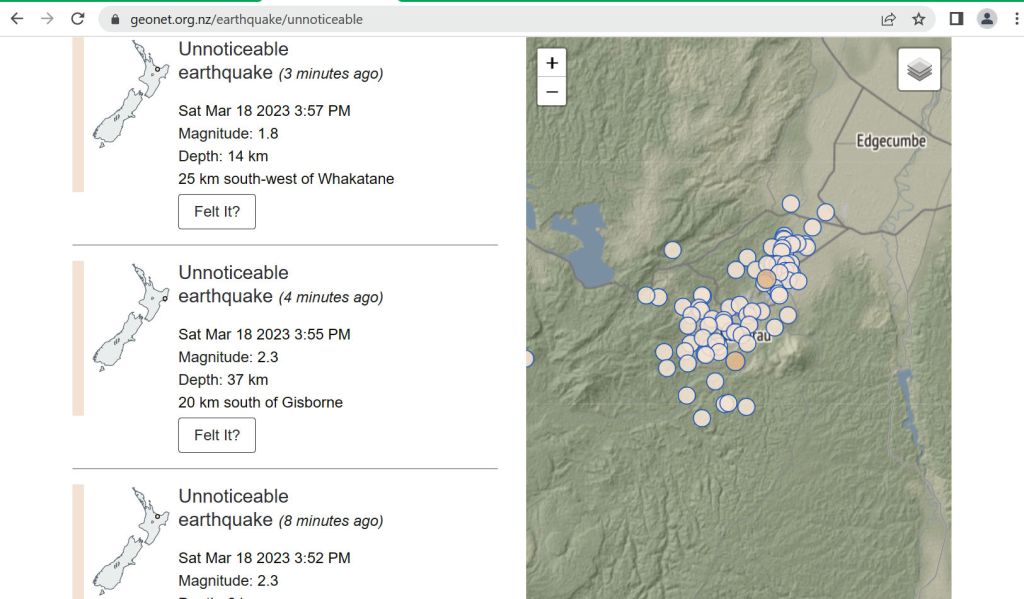Click the browser forward arrow

[x=47, y=19]
